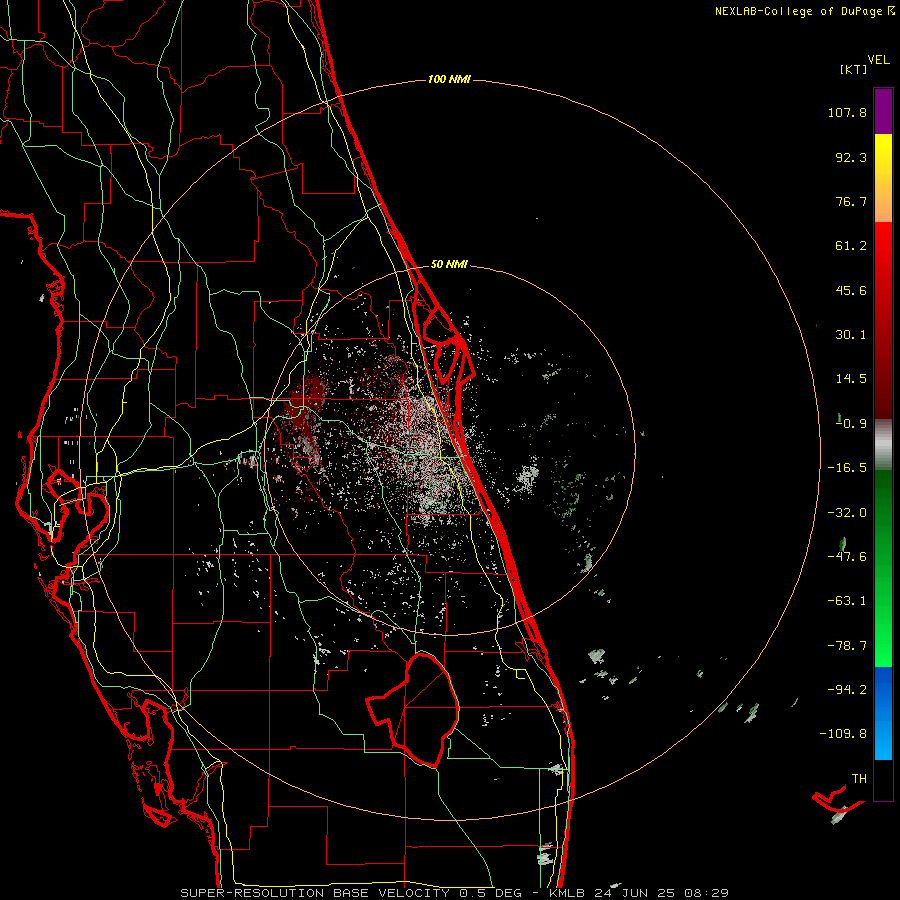Select the SUPER-RESOLUTION BASE VELOCITY caption text
The image size is (900, 900).
(315, 893)
